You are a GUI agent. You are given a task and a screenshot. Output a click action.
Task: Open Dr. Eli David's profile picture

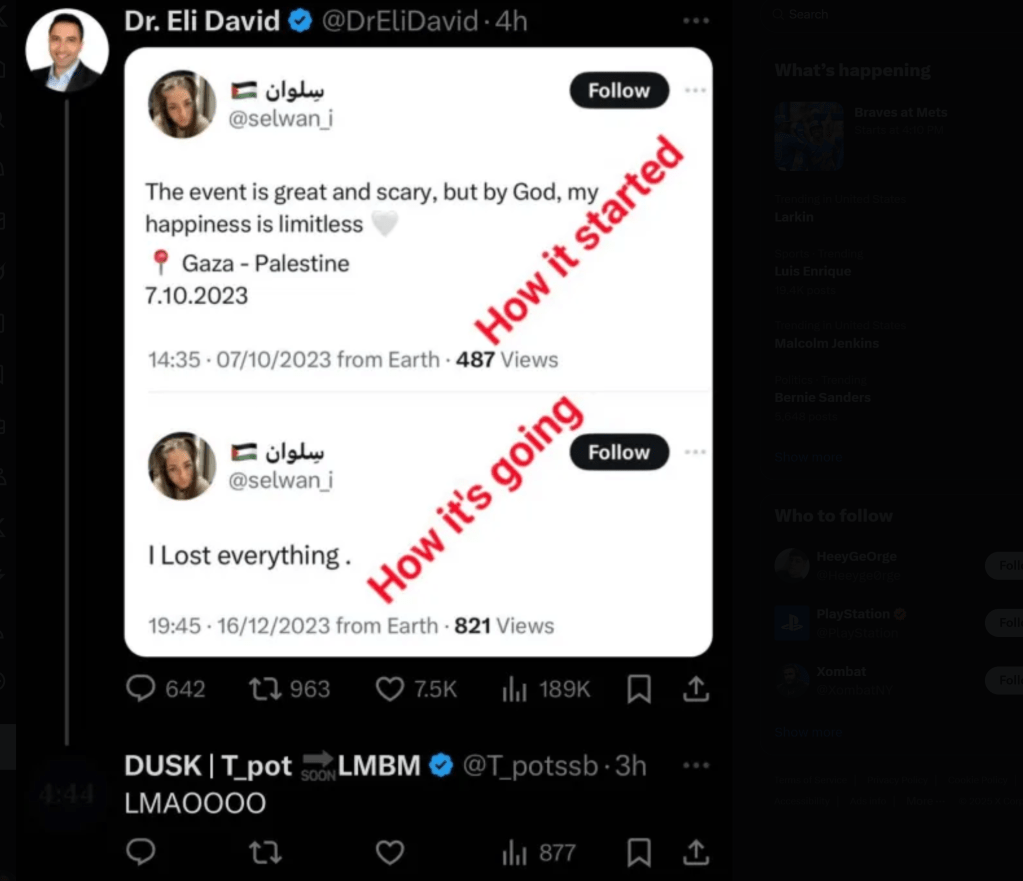click(x=67, y=50)
